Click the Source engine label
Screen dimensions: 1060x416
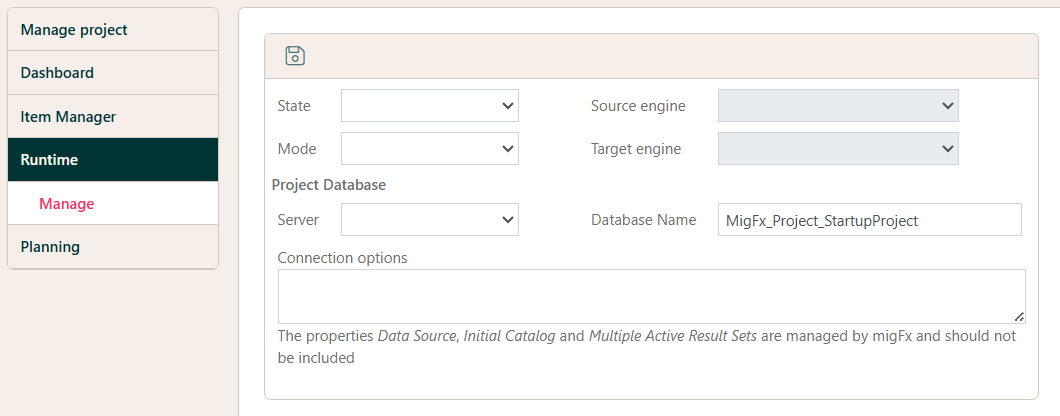coord(638,106)
